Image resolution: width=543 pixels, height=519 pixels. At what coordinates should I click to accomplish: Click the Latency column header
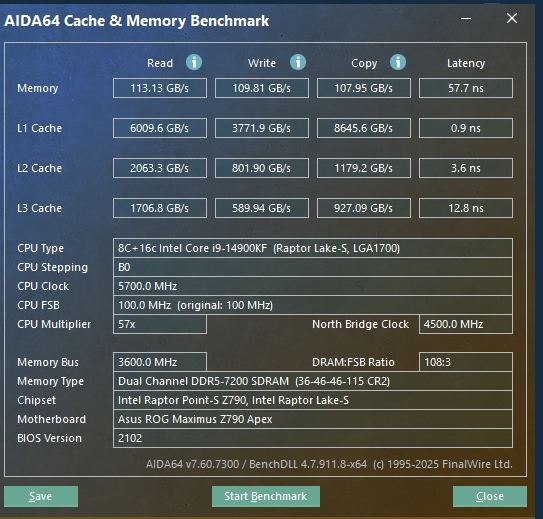click(x=466, y=63)
